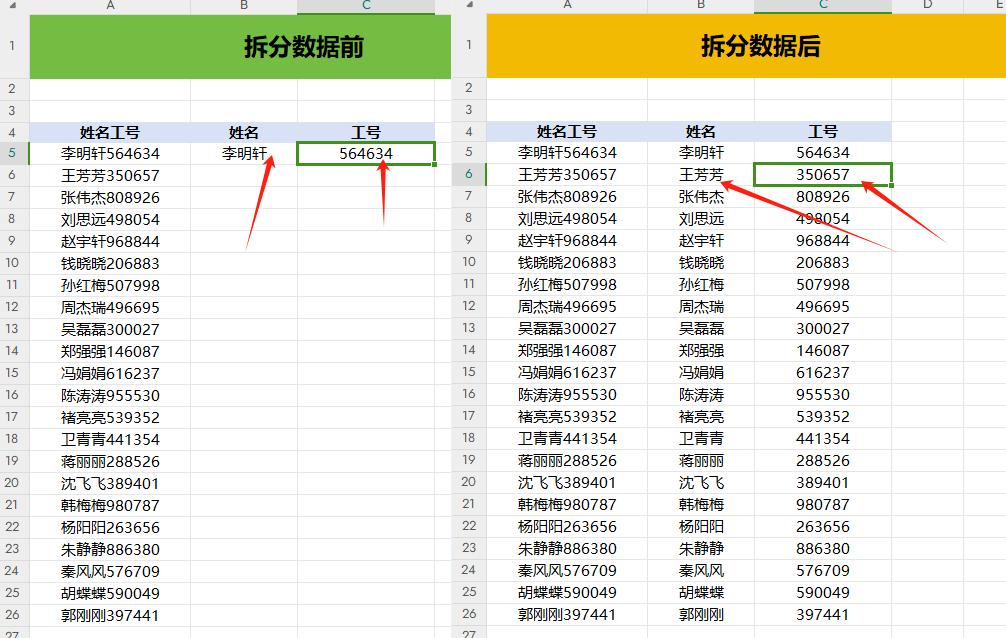Select the 工号 header cell in the 拆分数据后 sheet

click(823, 132)
